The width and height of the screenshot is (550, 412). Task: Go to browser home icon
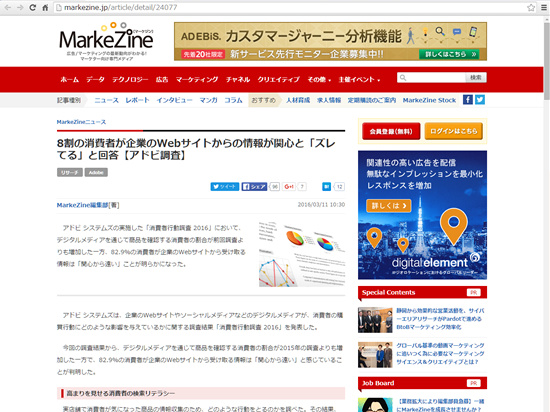pyautogui.click(x=45, y=7)
